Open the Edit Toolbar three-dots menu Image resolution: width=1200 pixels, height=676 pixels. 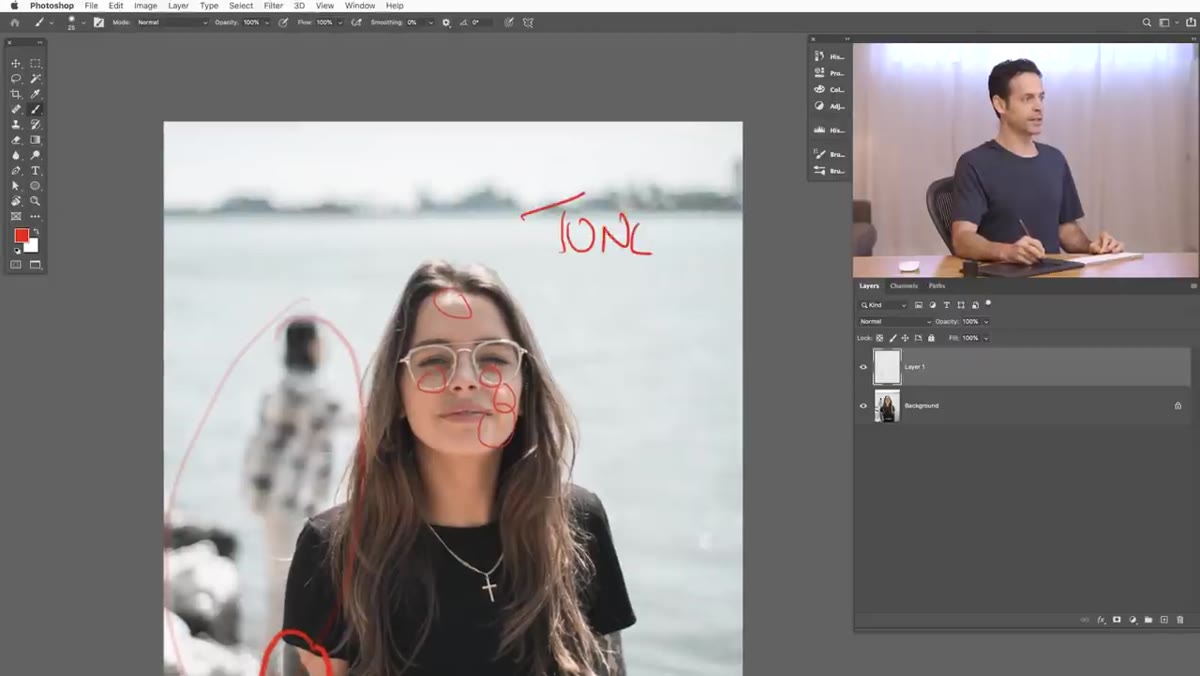pos(35,216)
